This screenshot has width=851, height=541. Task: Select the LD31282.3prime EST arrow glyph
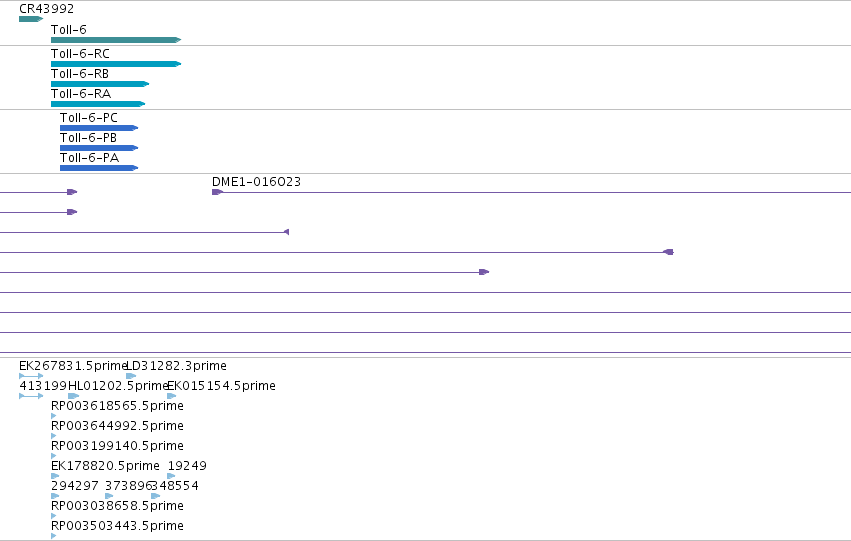pos(131,376)
